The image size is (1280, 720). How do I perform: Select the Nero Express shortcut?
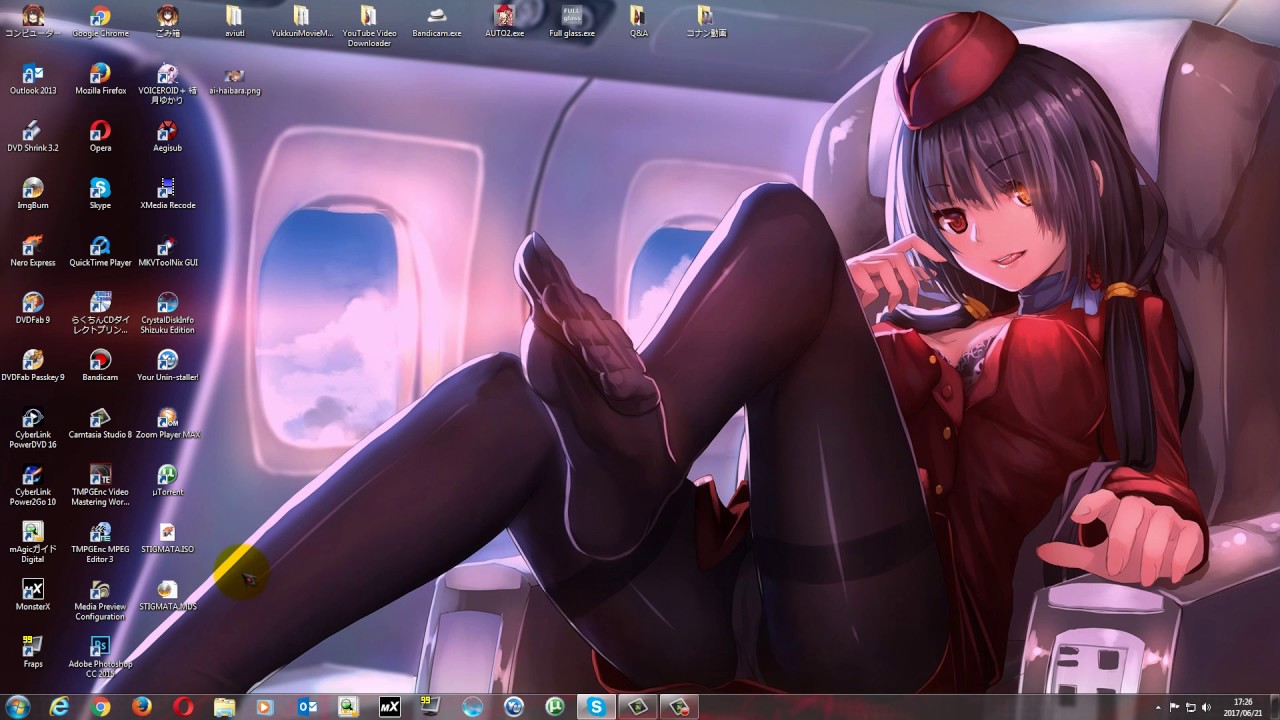[x=33, y=251]
